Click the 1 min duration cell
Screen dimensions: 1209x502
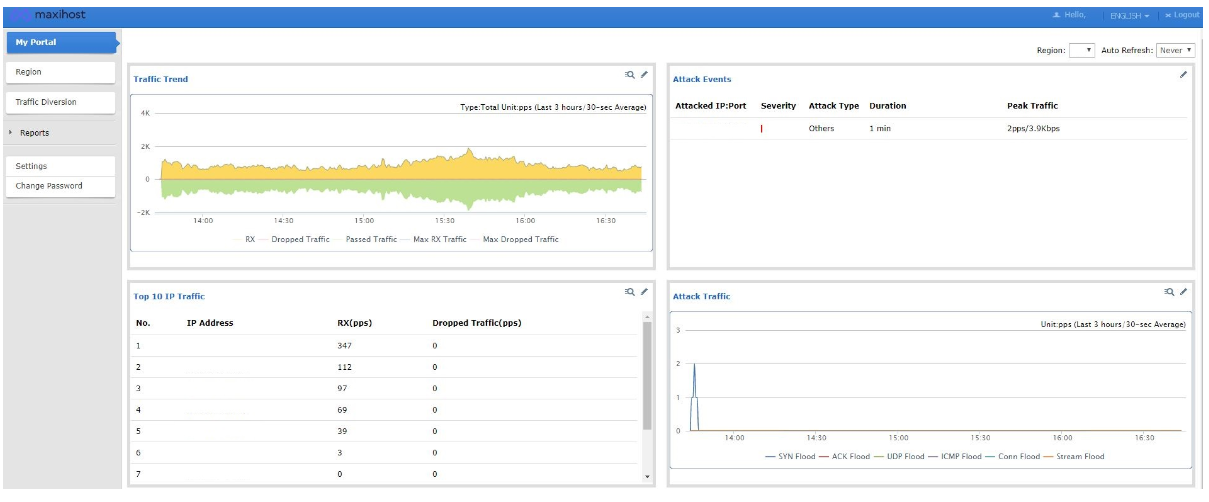coord(880,128)
